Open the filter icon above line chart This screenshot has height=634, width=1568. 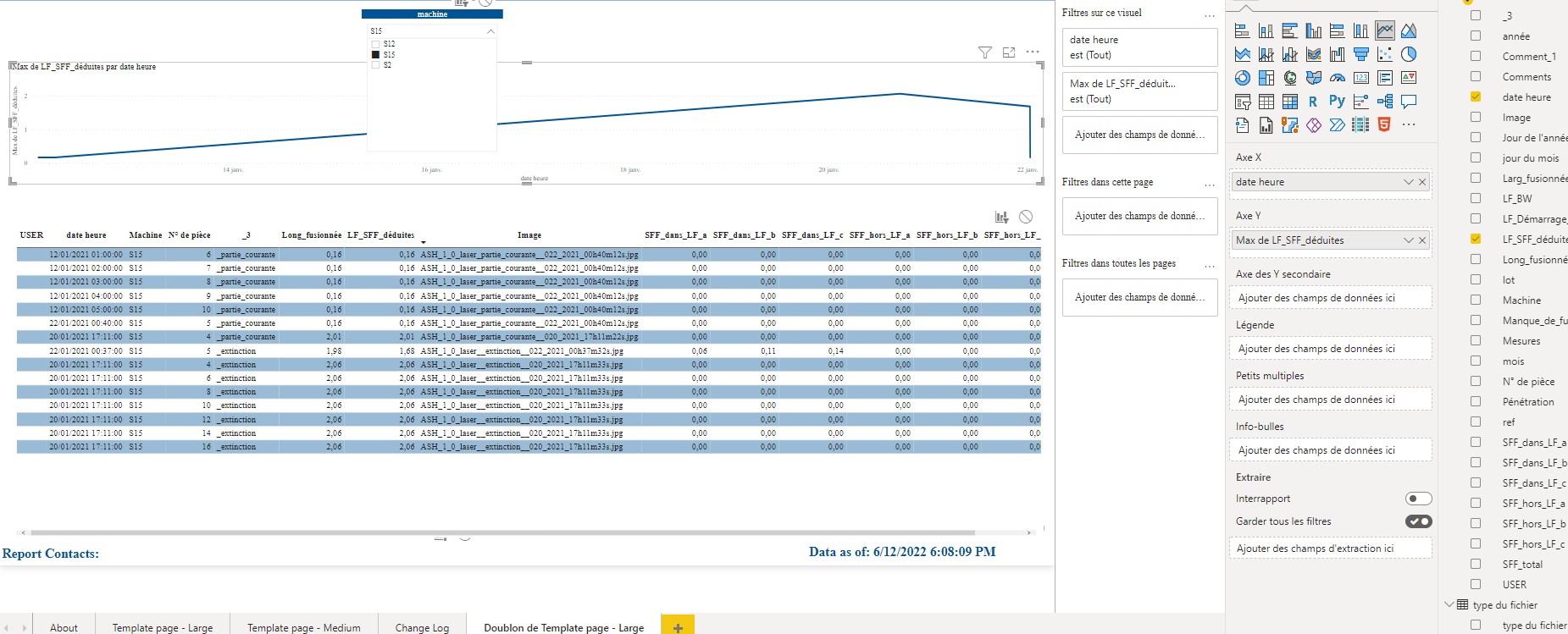(985, 52)
